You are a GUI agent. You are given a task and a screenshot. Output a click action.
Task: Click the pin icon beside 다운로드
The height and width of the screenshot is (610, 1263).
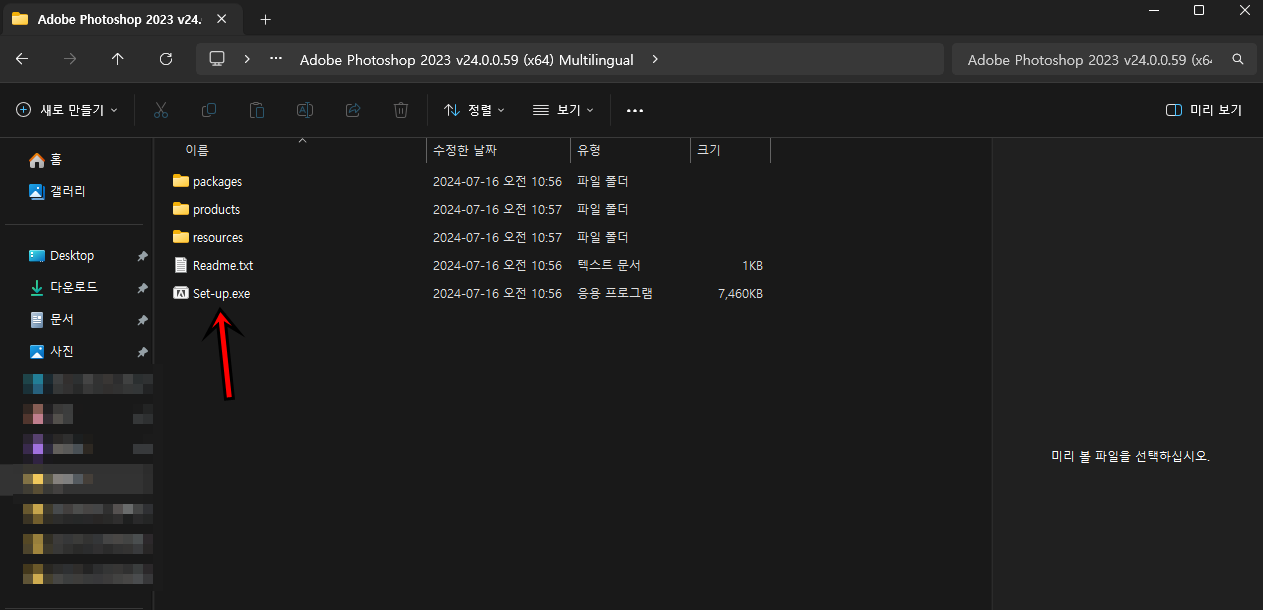[142, 288]
